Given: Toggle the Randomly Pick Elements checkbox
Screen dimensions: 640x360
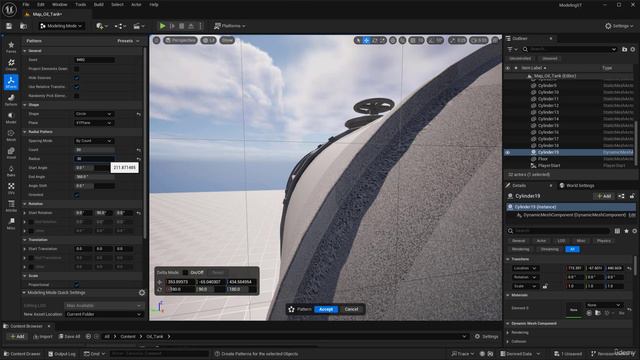Looking at the screenshot, I should point(76,96).
